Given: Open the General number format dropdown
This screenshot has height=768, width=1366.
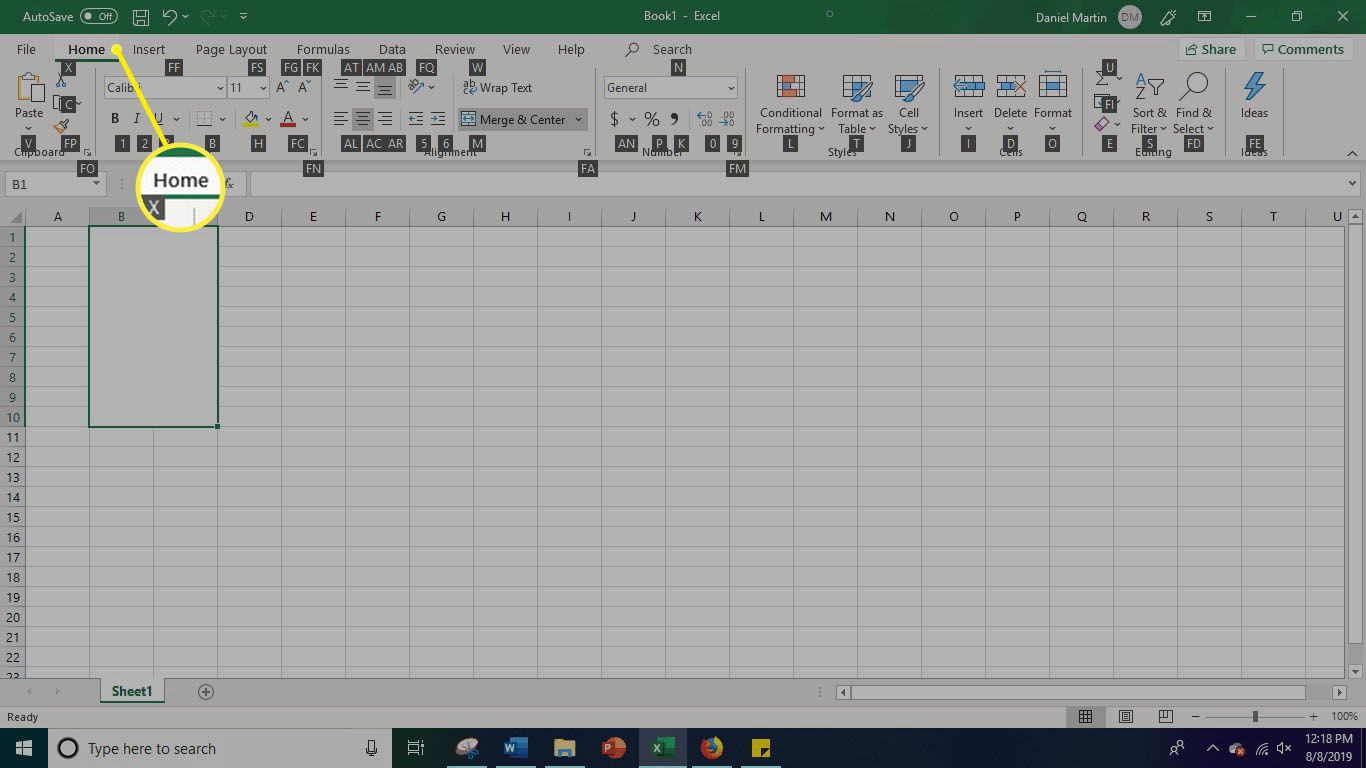Looking at the screenshot, I should (x=731, y=88).
